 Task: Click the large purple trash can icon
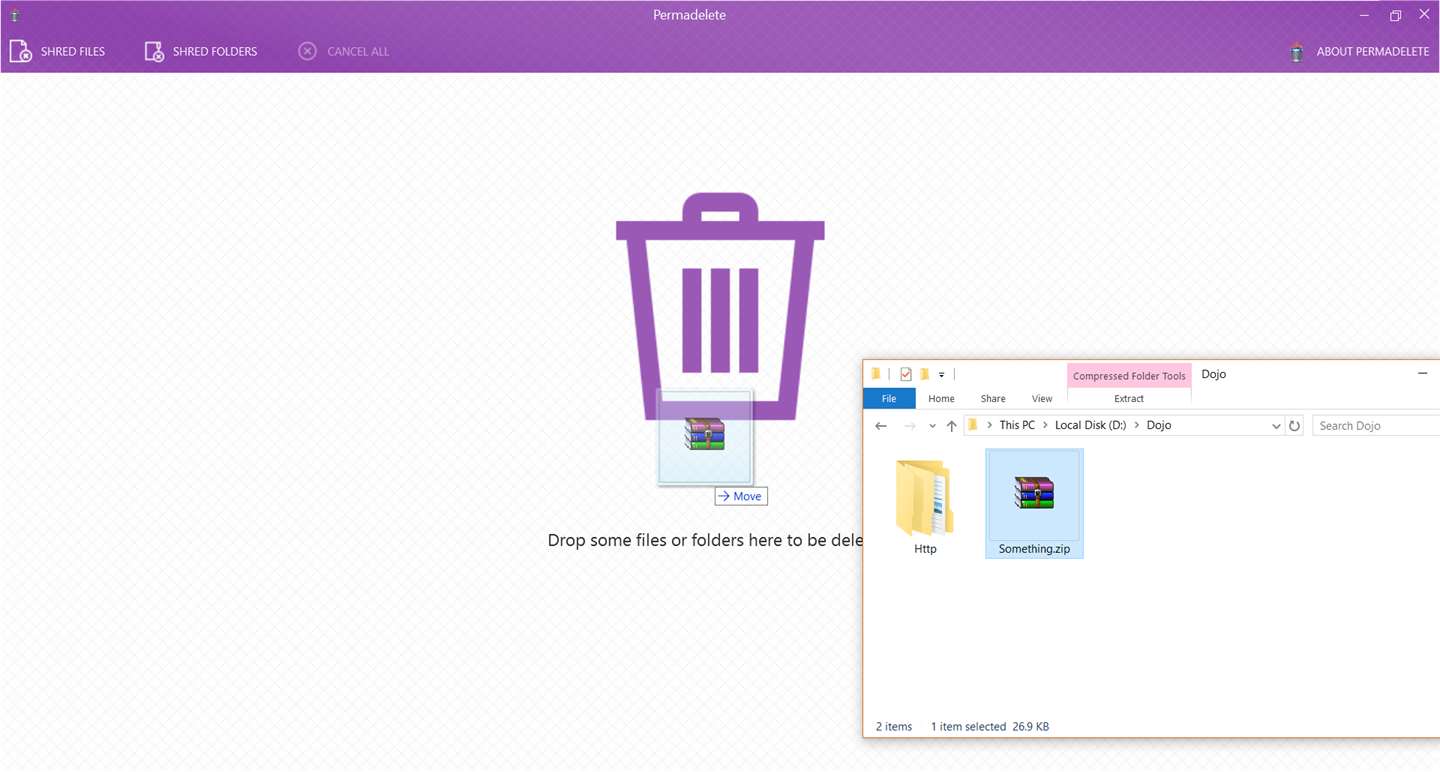coord(720,306)
